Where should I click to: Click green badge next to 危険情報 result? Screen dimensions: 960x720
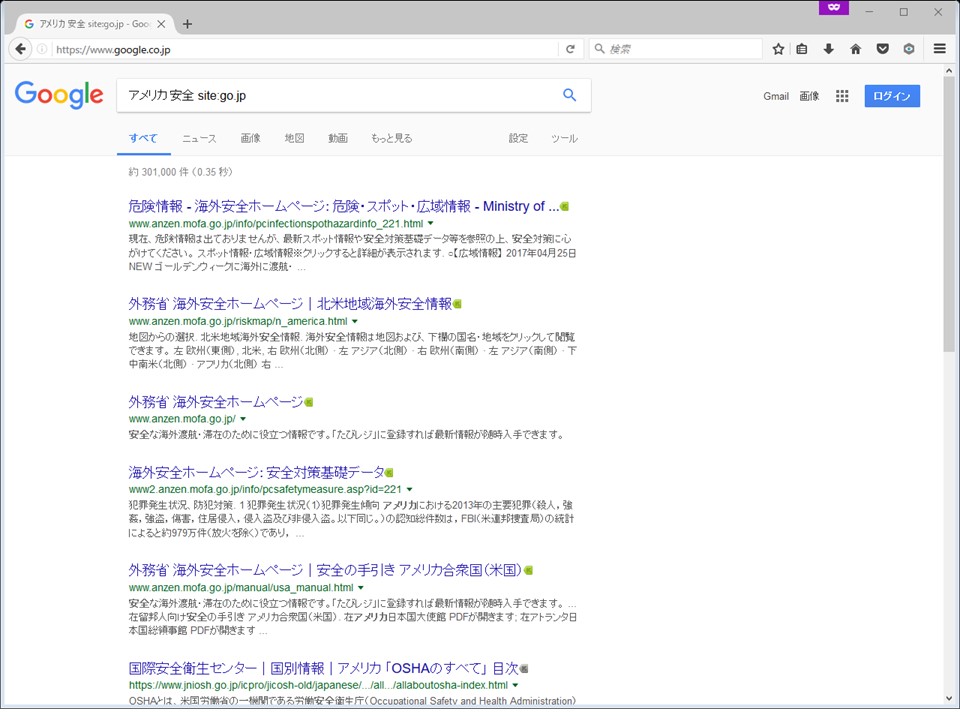pyautogui.click(x=564, y=207)
